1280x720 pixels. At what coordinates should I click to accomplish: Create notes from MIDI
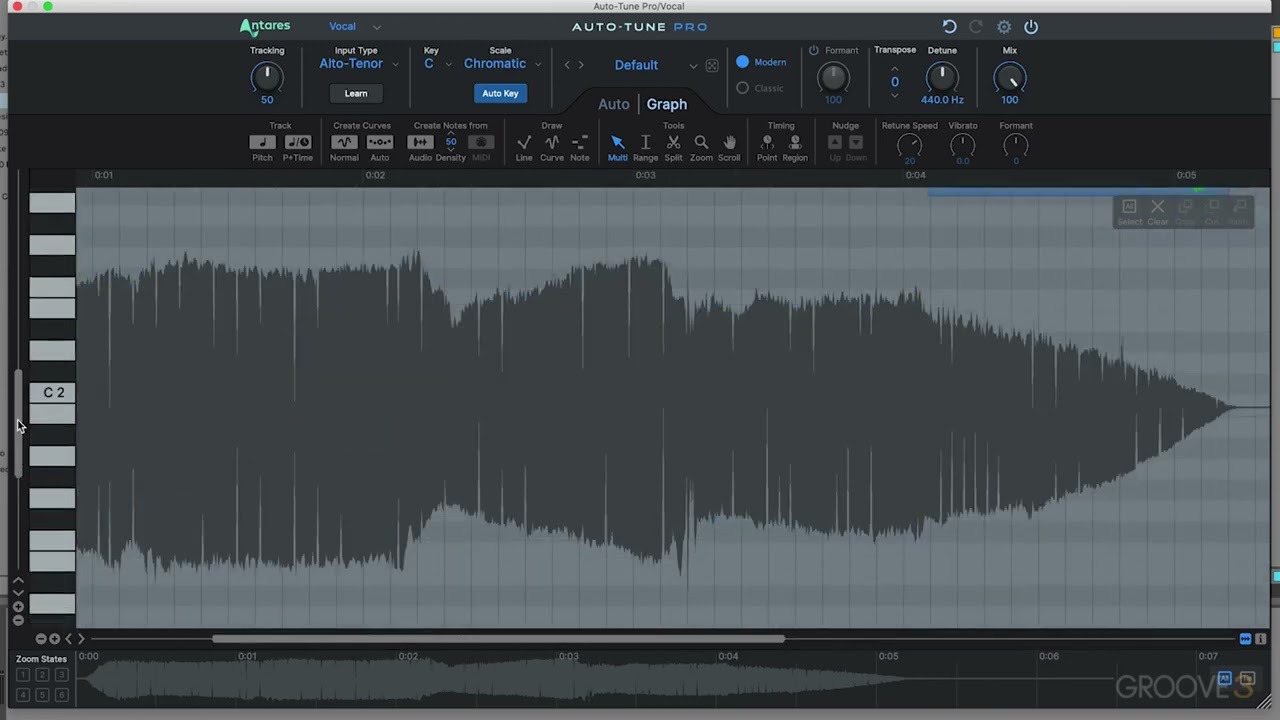pos(481,143)
